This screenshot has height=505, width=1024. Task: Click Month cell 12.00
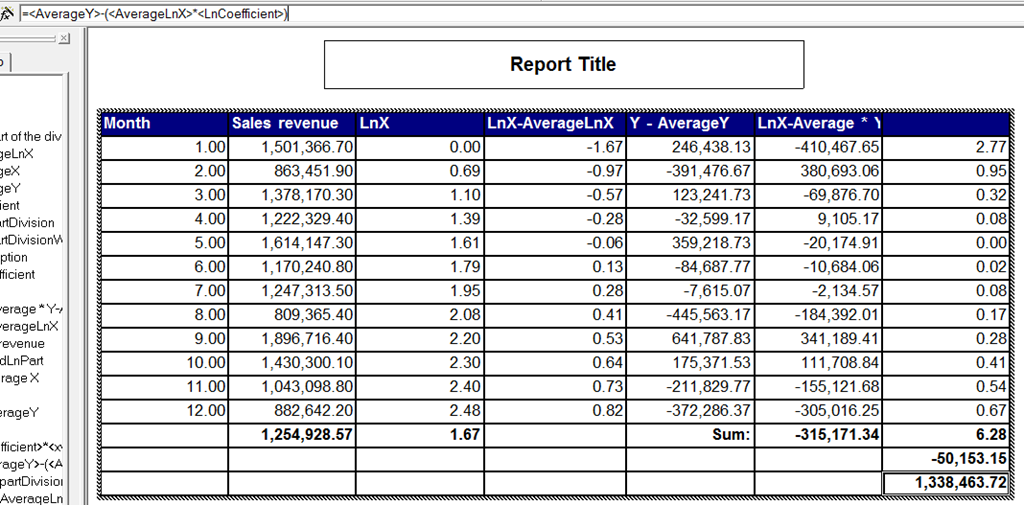pyautogui.click(x=165, y=410)
